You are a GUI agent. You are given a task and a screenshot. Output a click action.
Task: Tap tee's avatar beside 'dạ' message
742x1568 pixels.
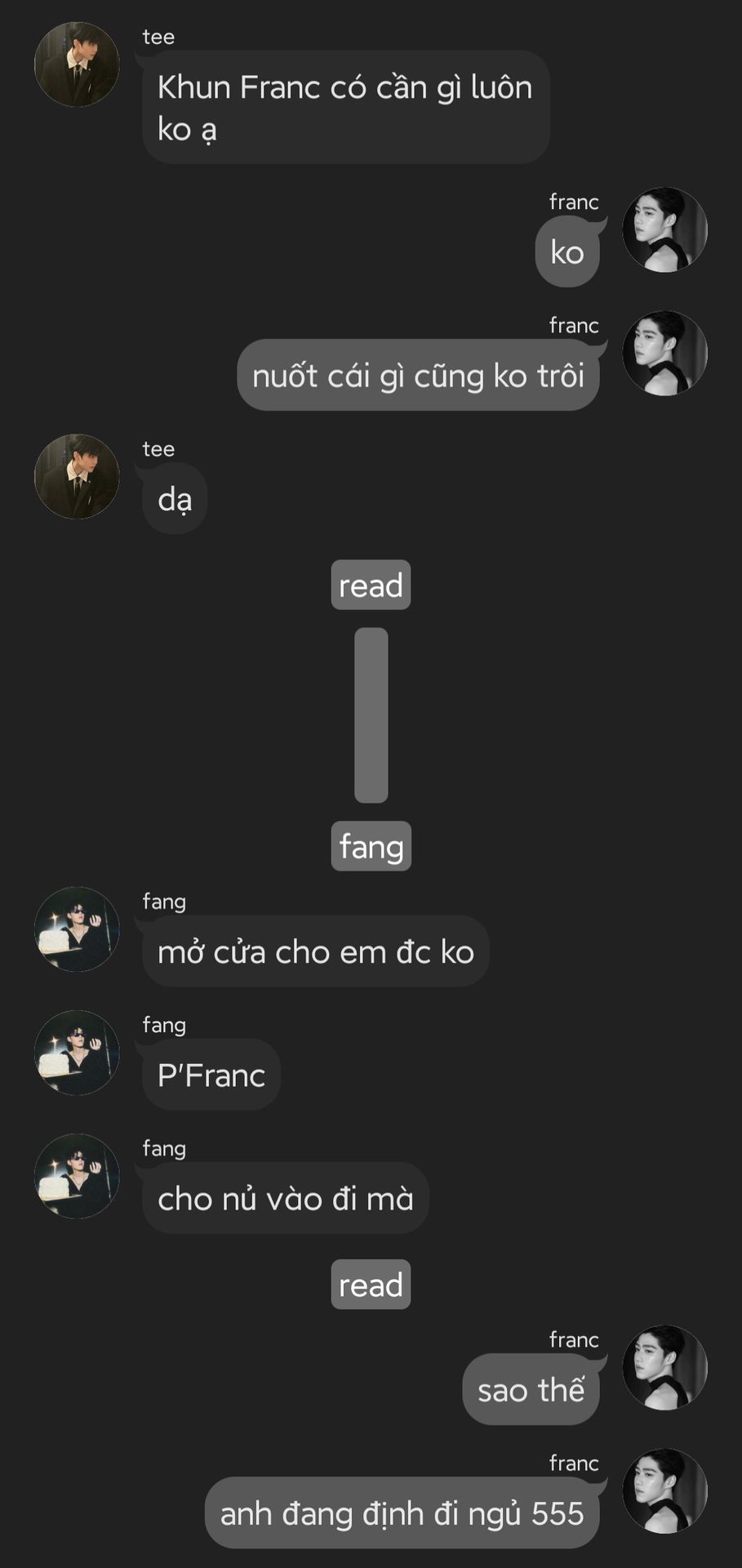(77, 476)
